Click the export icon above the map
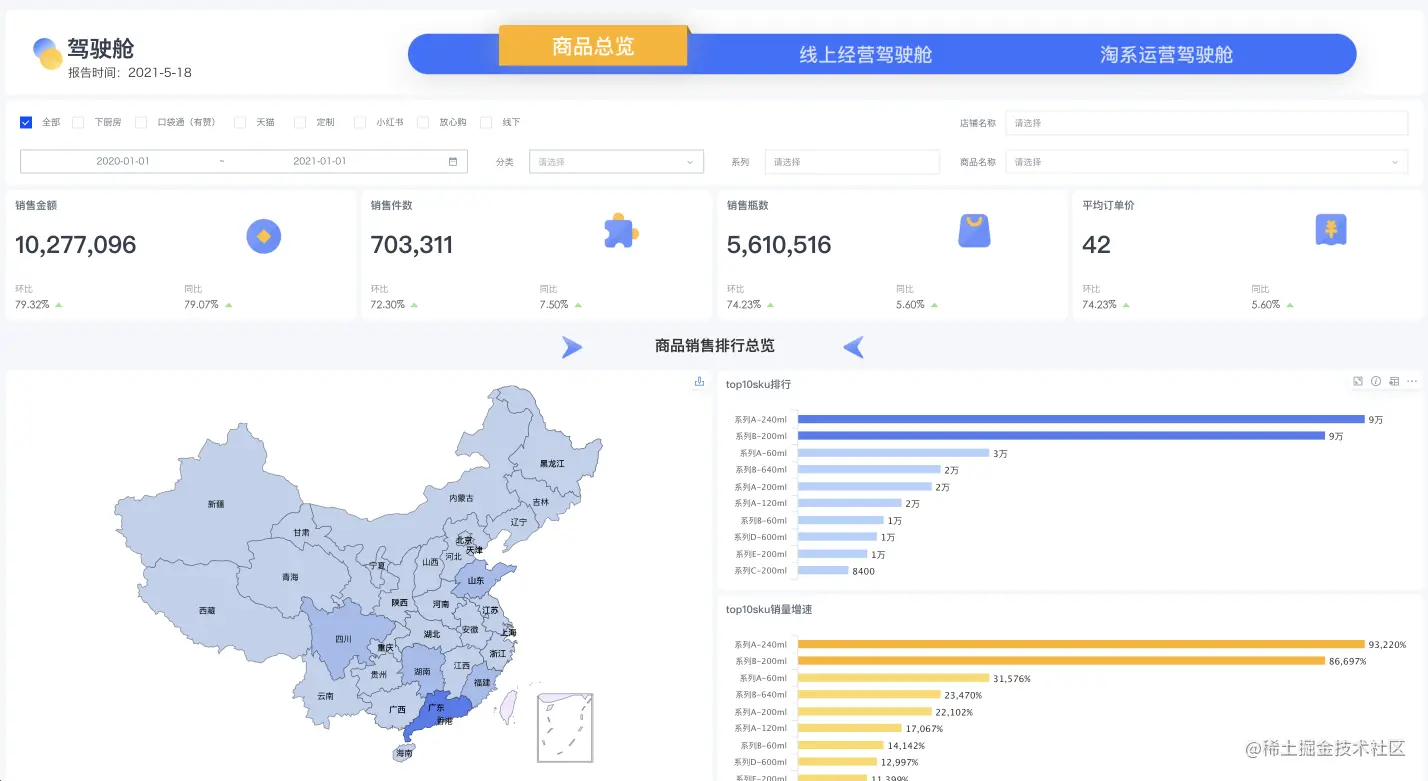 pyautogui.click(x=700, y=382)
